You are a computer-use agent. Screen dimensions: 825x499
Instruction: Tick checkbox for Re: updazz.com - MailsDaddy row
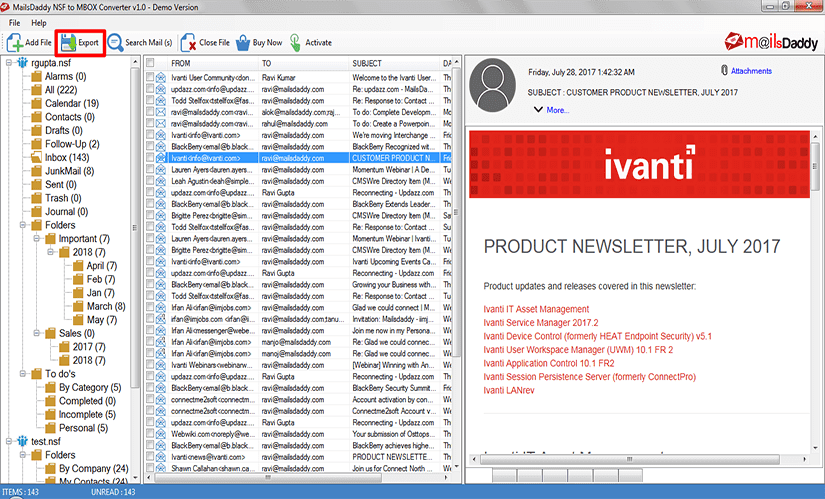pos(150,89)
